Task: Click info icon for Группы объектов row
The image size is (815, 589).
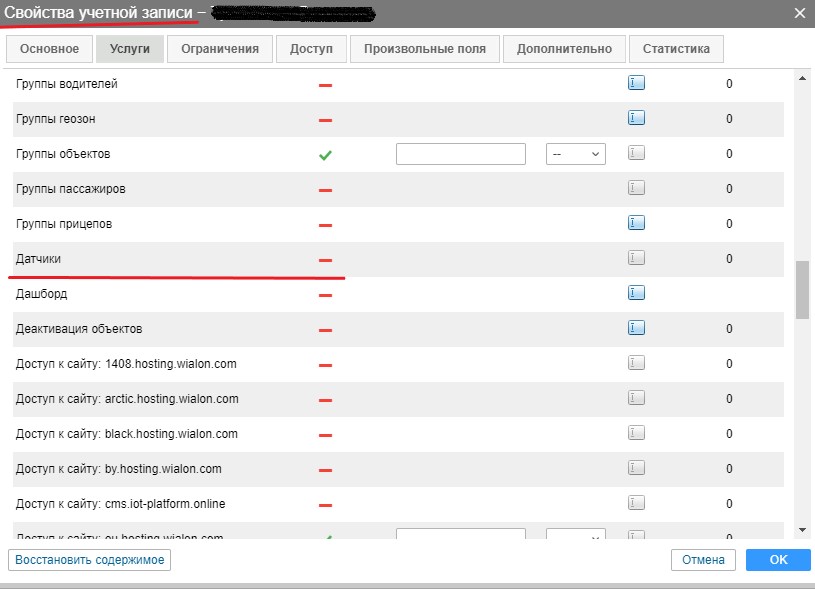Action: coord(636,154)
